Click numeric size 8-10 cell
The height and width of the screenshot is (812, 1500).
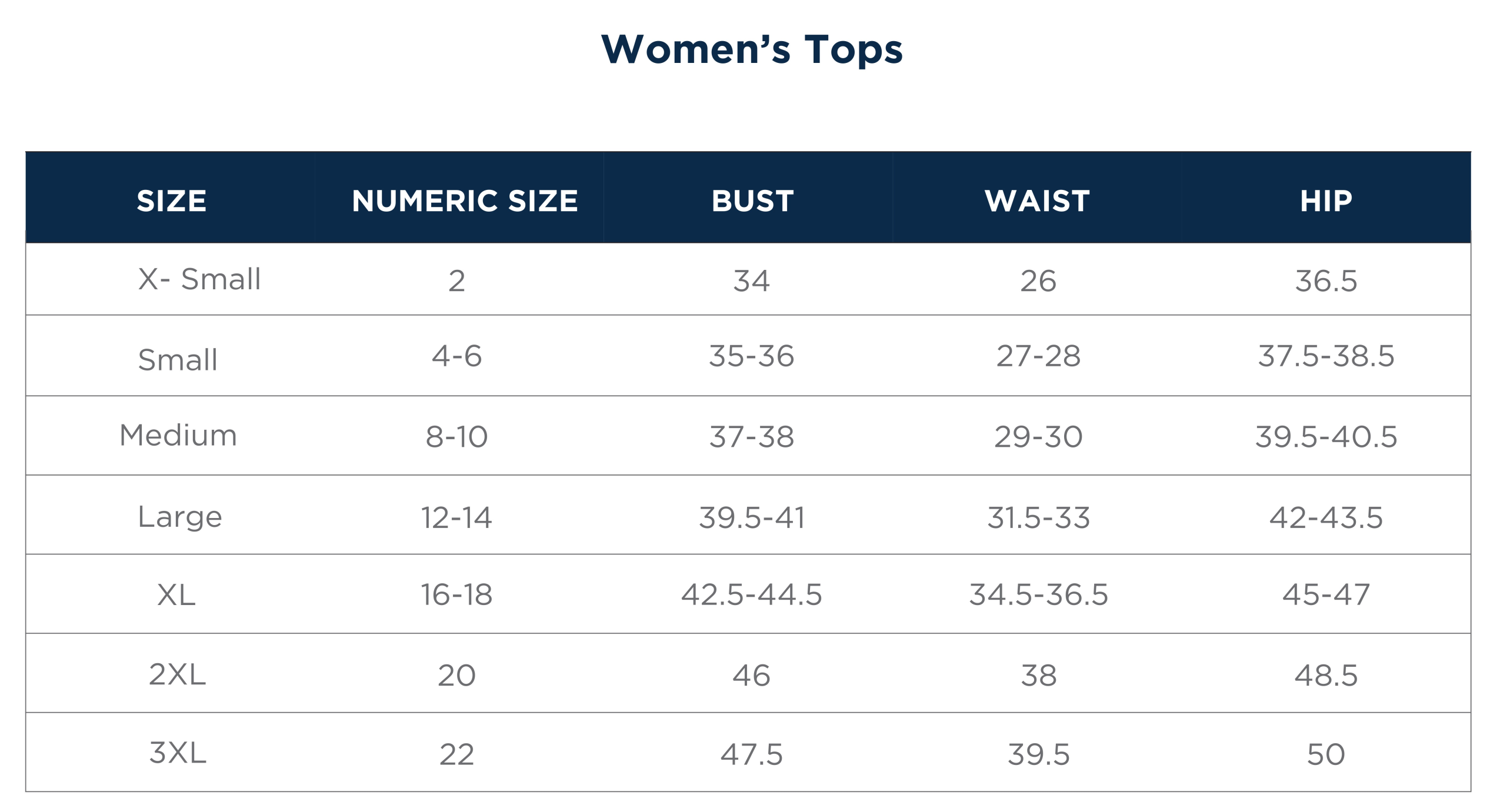(x=456, y=437)
